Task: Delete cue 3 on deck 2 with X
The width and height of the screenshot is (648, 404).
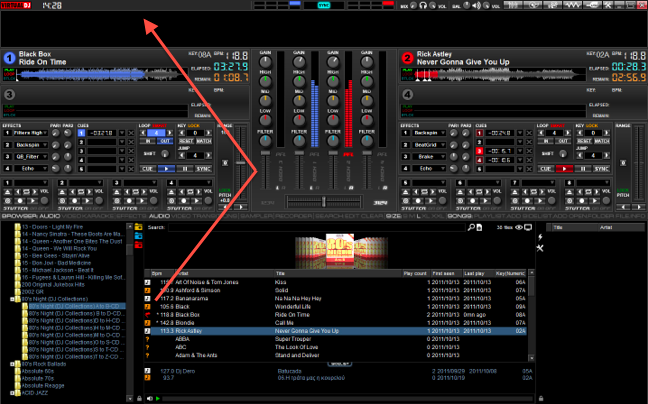Action: point(529,151)
